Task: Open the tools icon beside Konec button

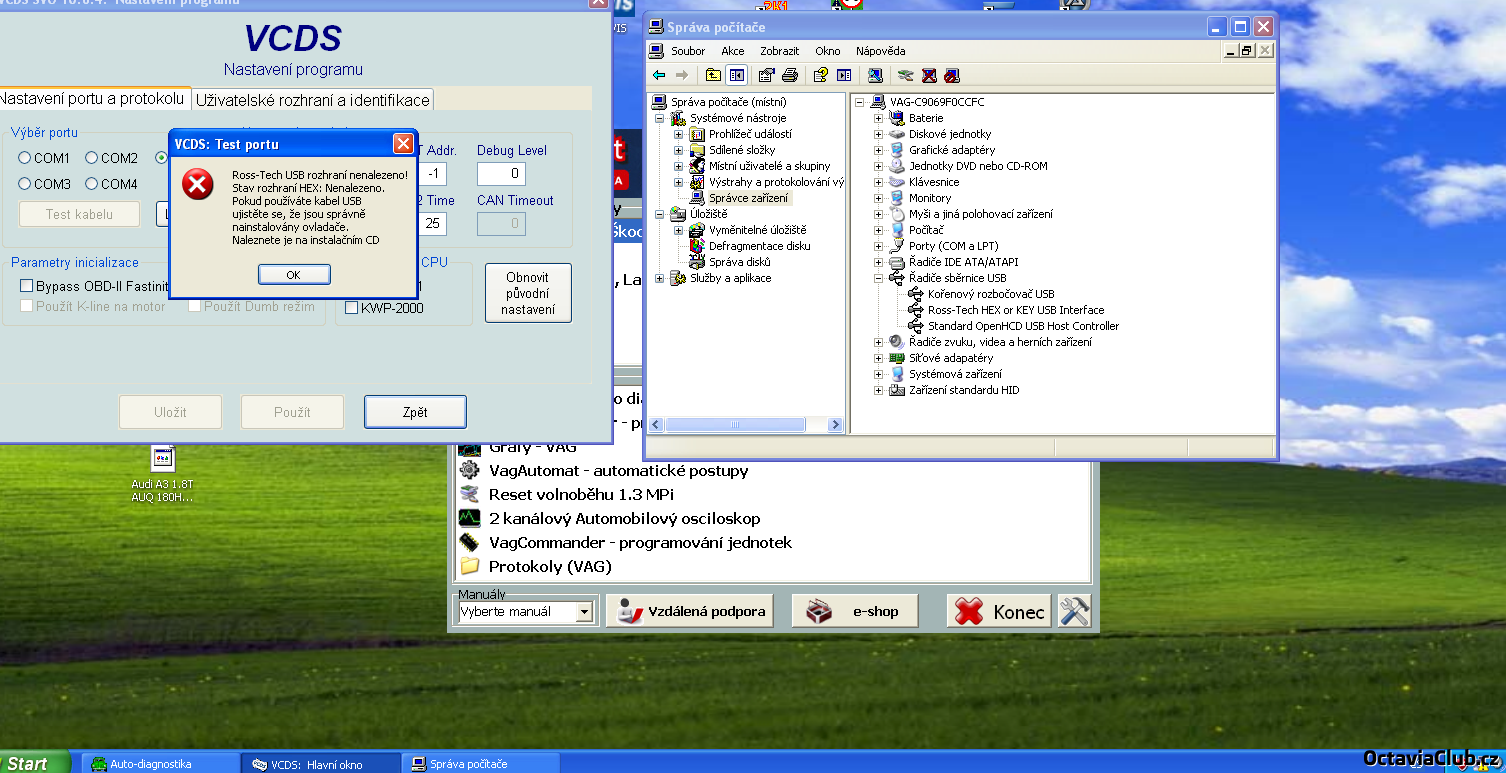Action: coord(1074,611)
